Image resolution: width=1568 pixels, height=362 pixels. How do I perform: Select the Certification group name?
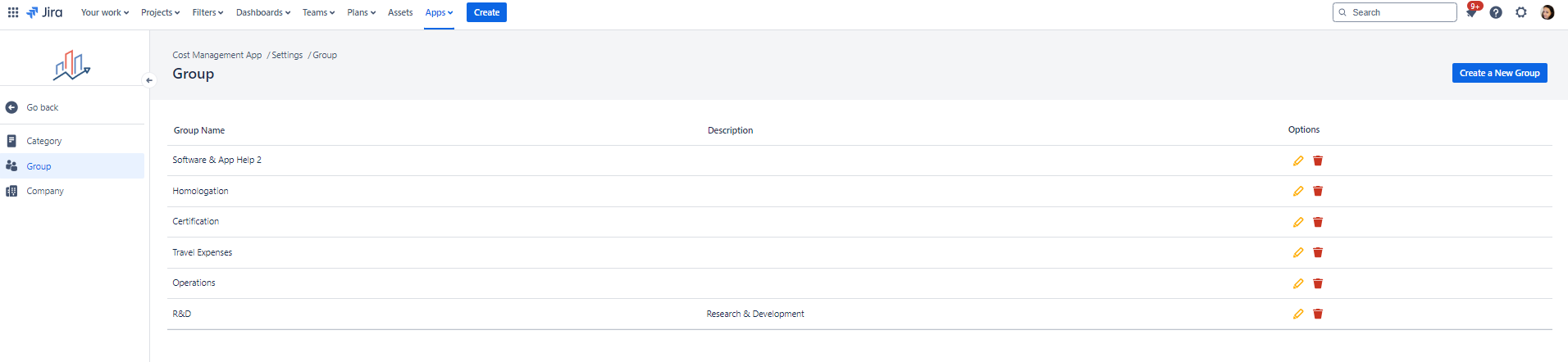point(195,221)
